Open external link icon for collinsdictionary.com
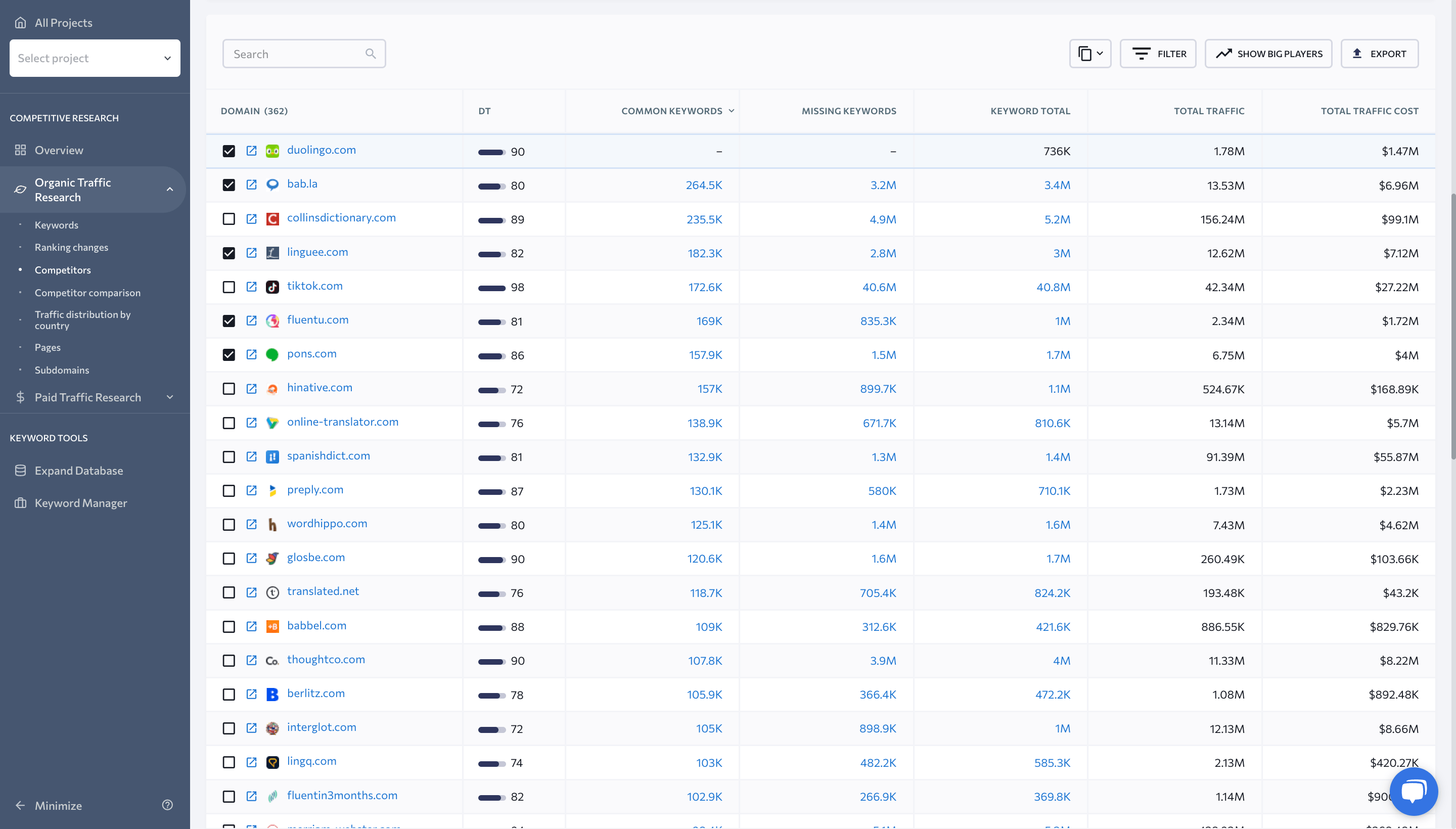1456x829 pixels. click(x=251, y=219)
